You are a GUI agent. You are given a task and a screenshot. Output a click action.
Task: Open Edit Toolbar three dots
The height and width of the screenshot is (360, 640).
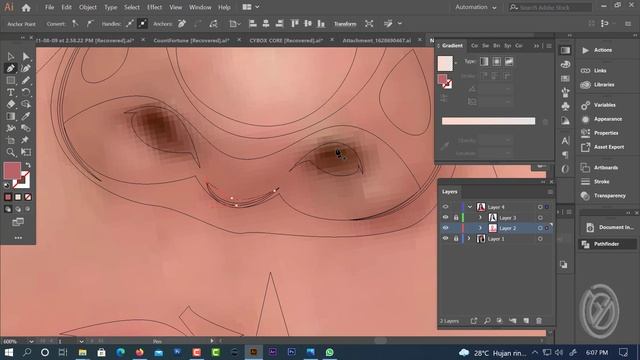[x=18, y=238]
